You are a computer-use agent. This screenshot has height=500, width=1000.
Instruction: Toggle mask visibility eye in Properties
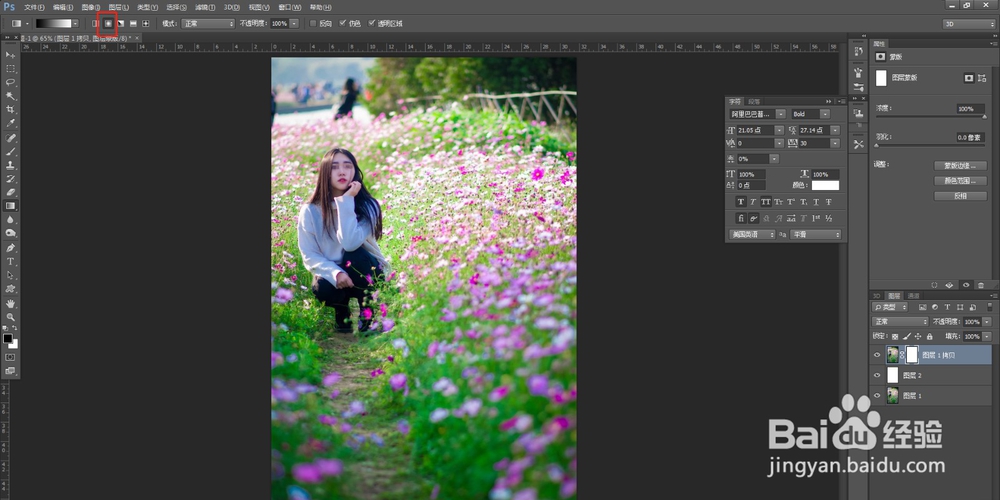tap(966, 285)
